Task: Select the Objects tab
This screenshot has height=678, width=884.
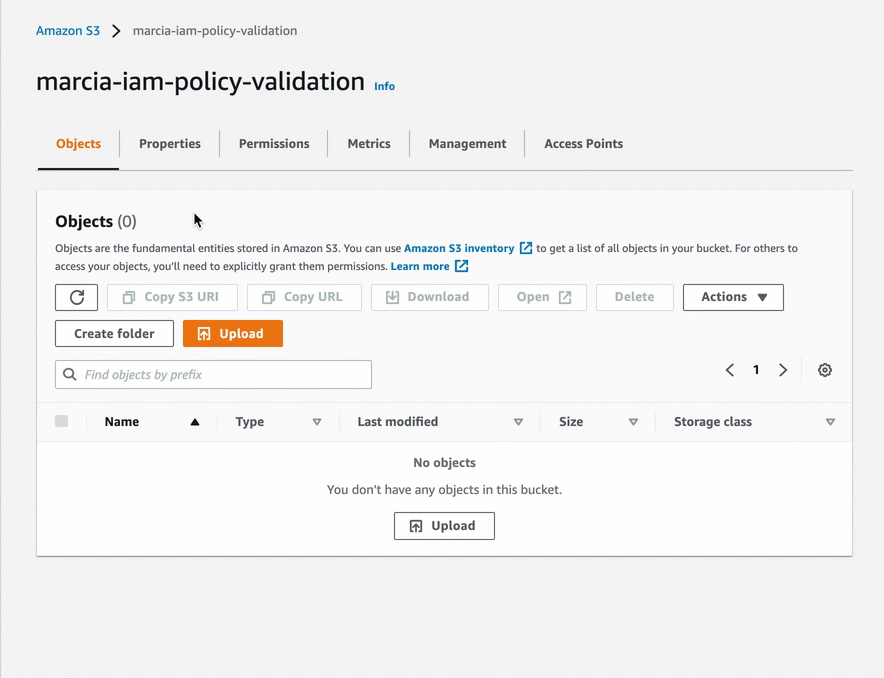Action: [x=78, y=144]
